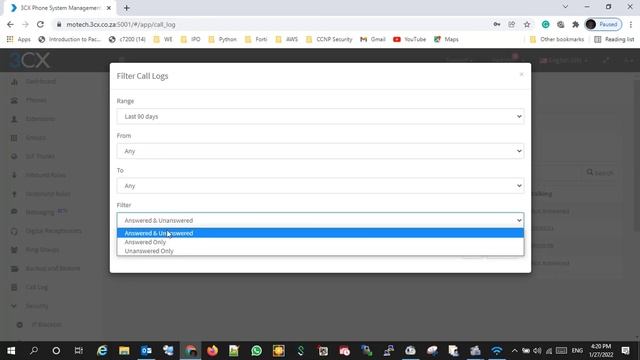This screenshot has width=640, height=360.
Task: Open the Dashboard sidebar item
Action: pos(40,81)
